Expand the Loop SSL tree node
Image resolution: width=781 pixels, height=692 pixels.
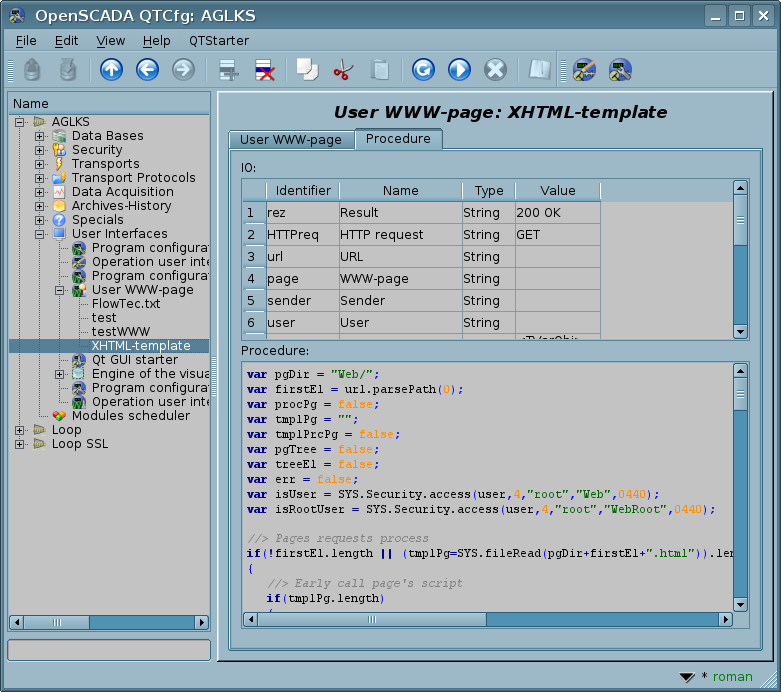tap(20, 444)
